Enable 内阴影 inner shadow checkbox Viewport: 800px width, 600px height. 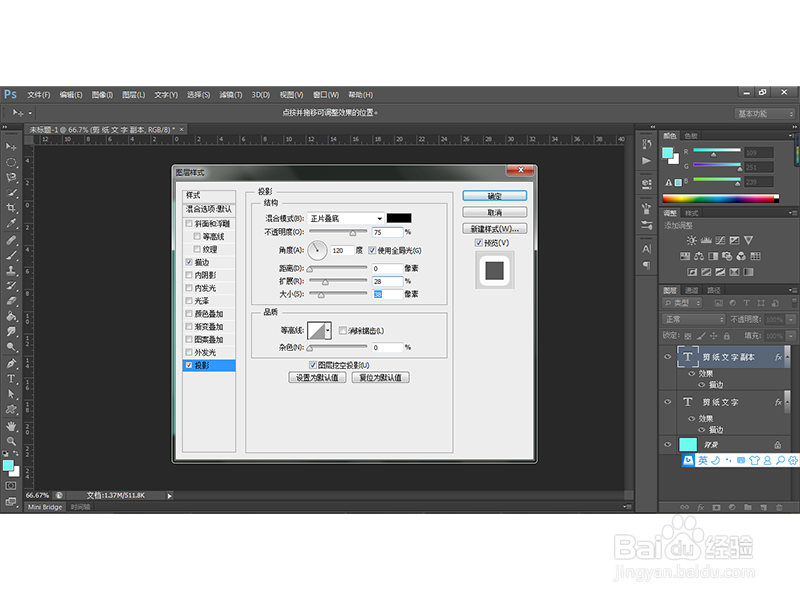click(x=189, y=275)
